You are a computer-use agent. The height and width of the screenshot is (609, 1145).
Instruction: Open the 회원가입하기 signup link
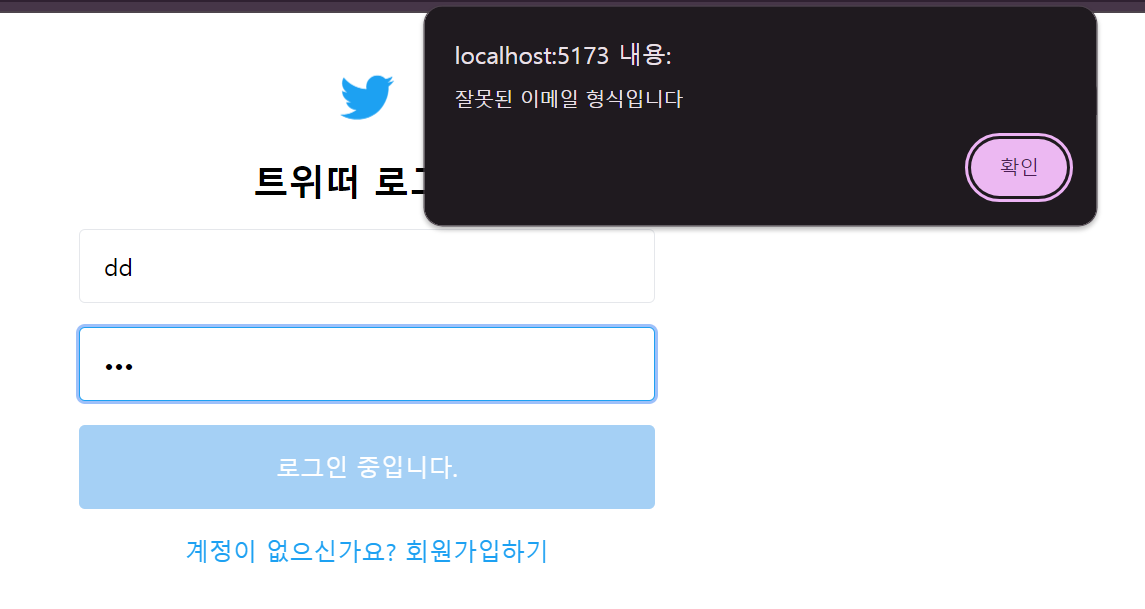(476, 551)
